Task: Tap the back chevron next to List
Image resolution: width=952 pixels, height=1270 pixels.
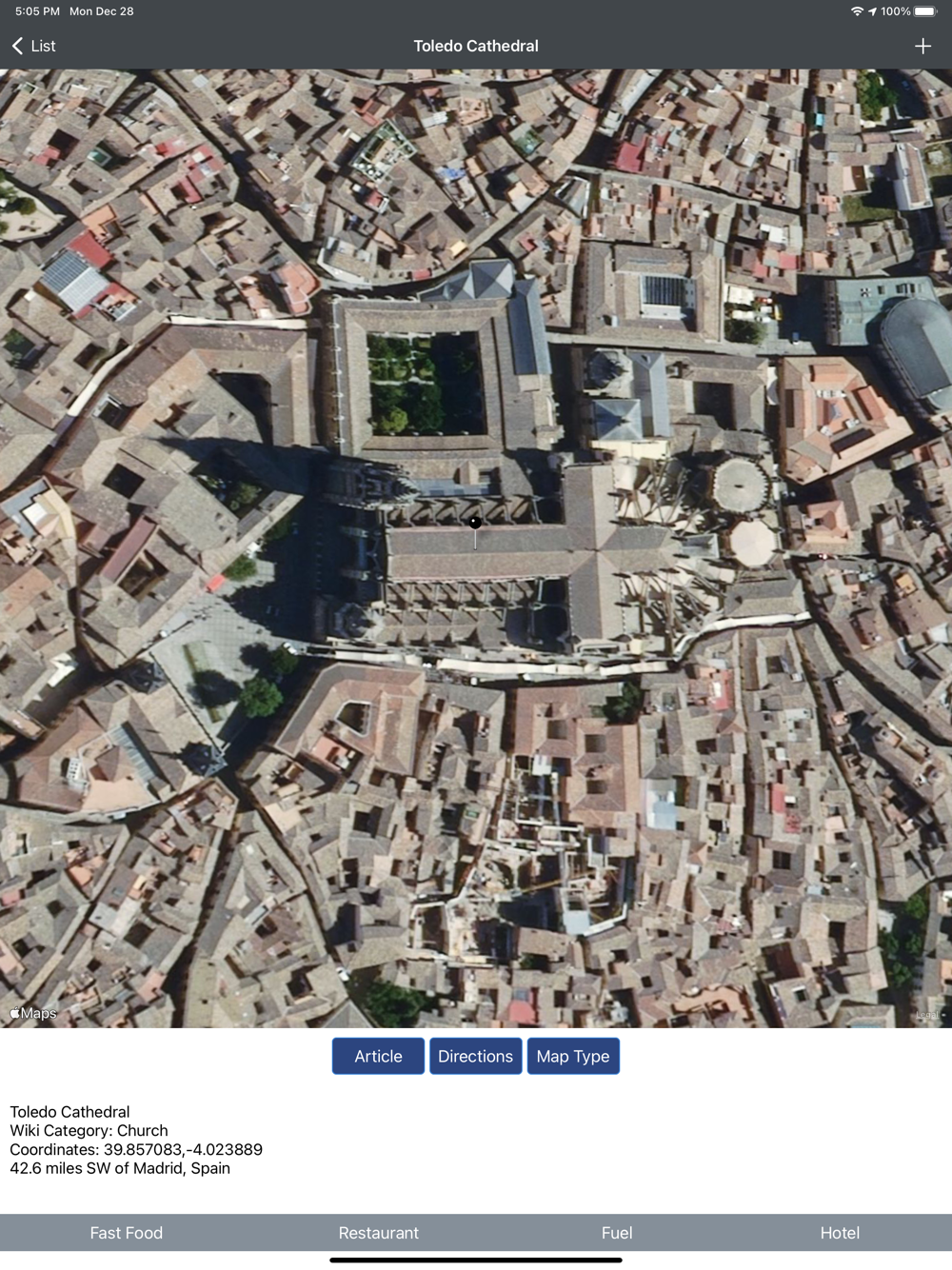Action: coord(17,46)
